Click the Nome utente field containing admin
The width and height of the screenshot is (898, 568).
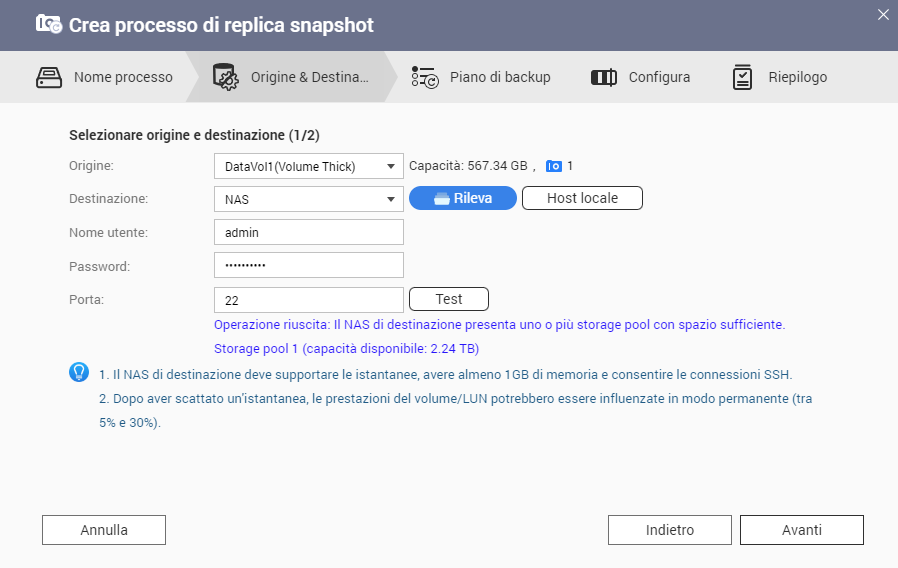point(309,232)
